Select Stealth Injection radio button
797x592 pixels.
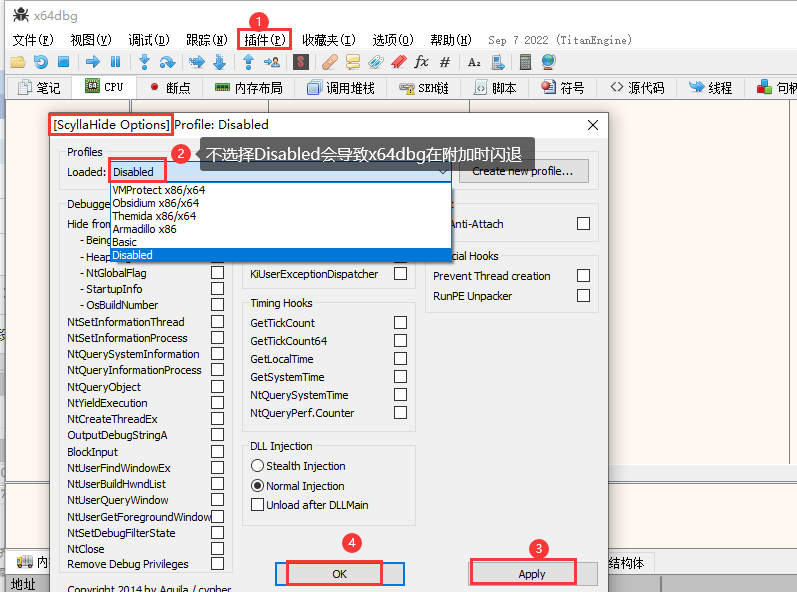[258, 465]
